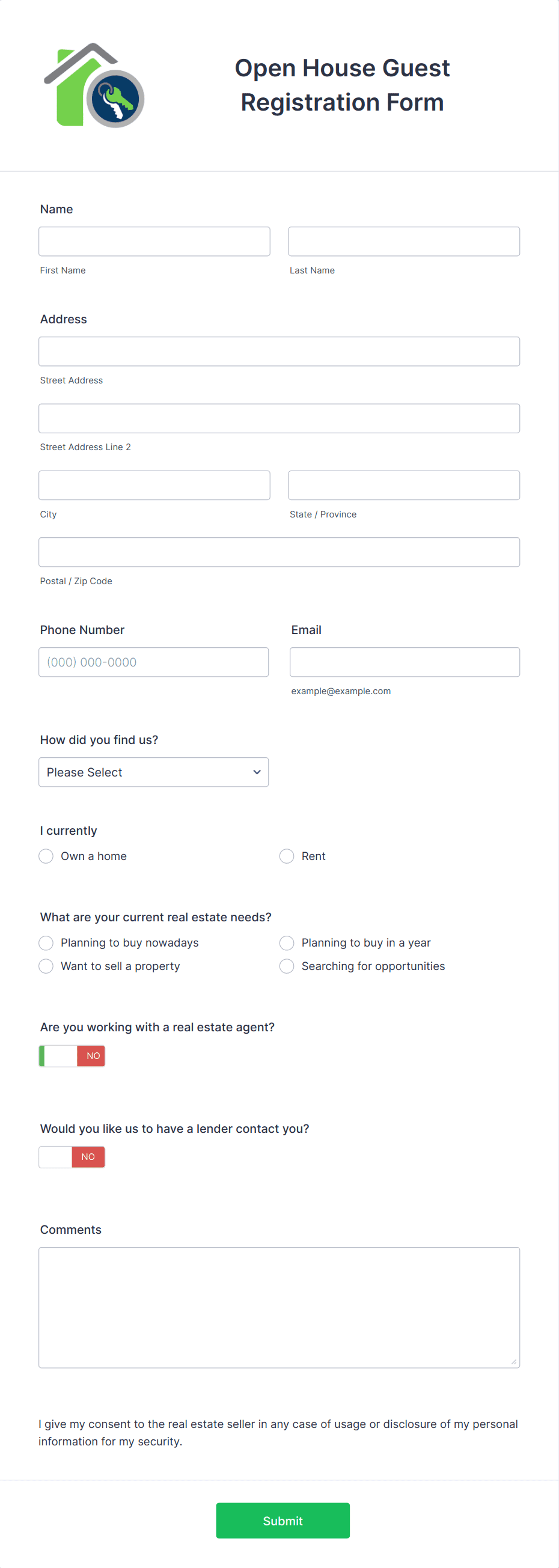Focus the First Name field
The height and width of the screenshot is (1568, 559).
(x=154, y=242)
